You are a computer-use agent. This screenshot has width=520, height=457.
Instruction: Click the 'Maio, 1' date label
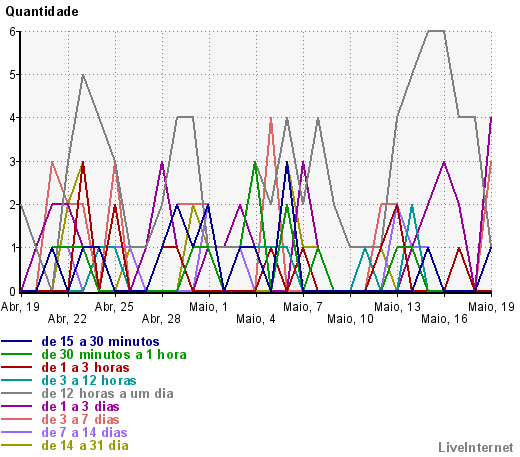pos(209,307)
